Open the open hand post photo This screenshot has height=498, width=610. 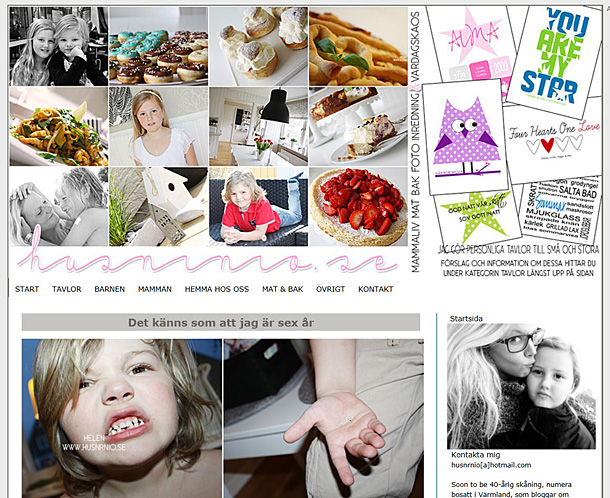[x=324, y=418]
